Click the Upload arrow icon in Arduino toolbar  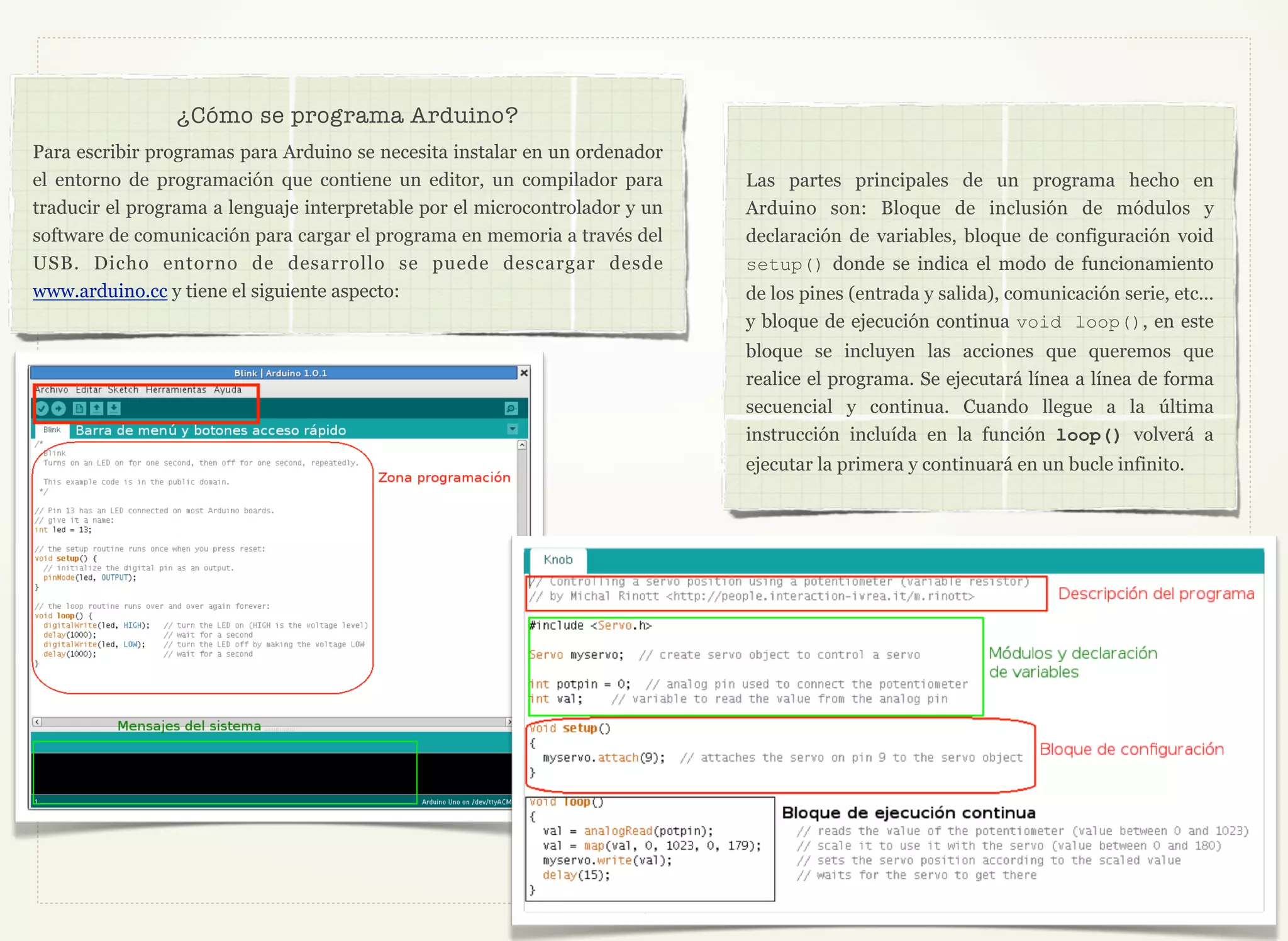coord(58,408)
